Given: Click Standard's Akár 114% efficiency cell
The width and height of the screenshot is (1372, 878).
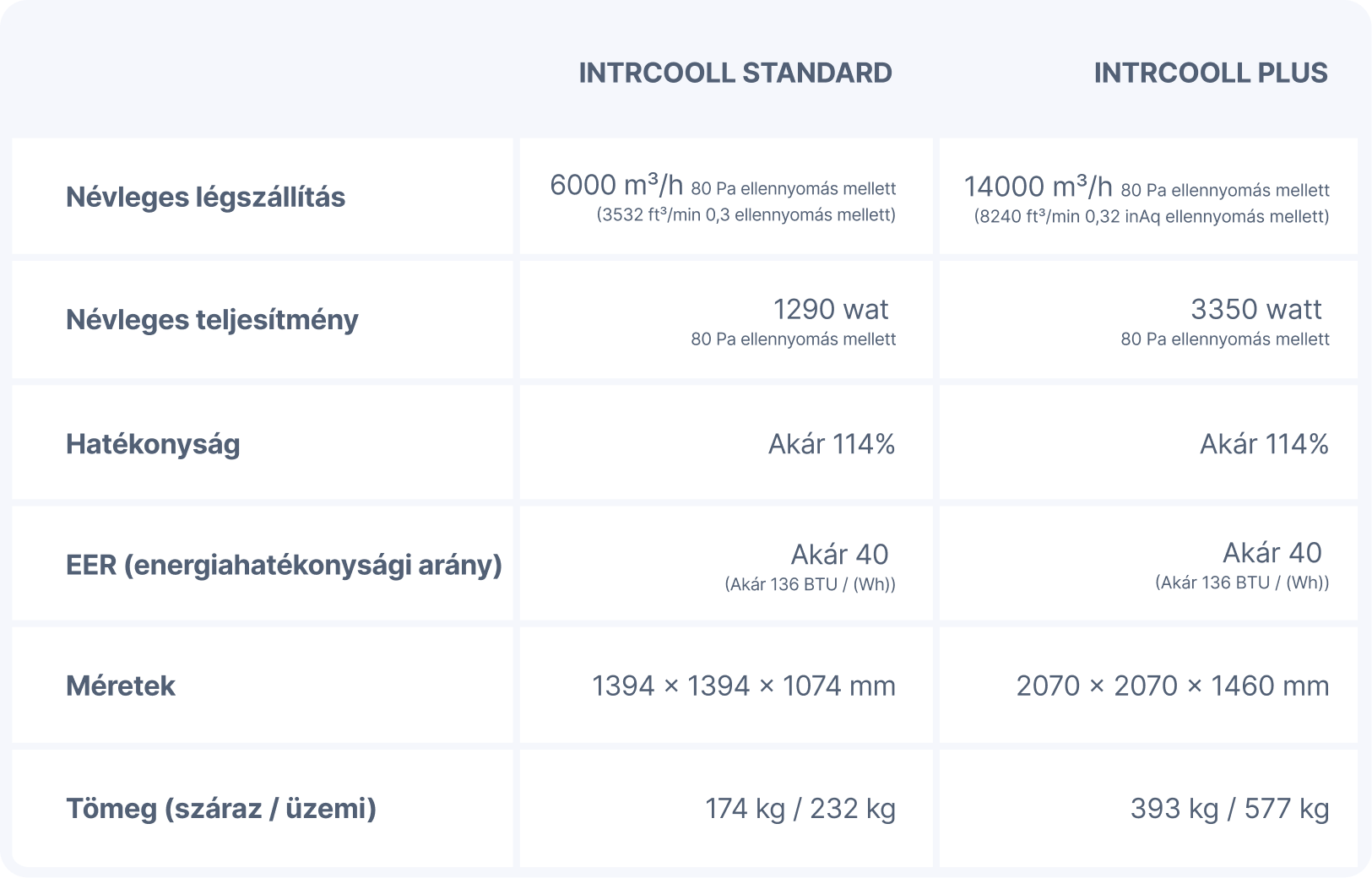Looking at the screenshot, I should (832, 444).
